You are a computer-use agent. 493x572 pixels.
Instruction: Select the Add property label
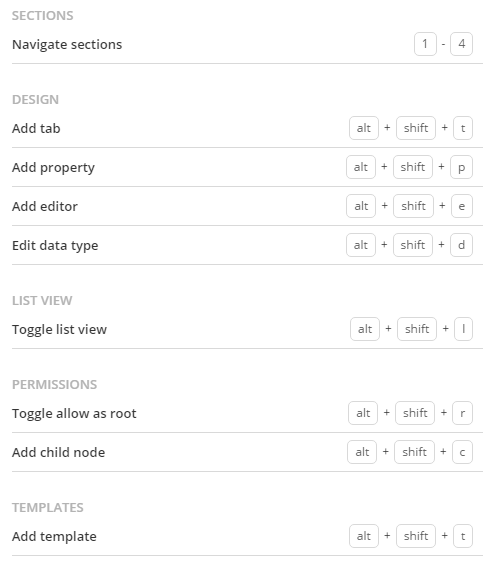(x=53, y=167)
